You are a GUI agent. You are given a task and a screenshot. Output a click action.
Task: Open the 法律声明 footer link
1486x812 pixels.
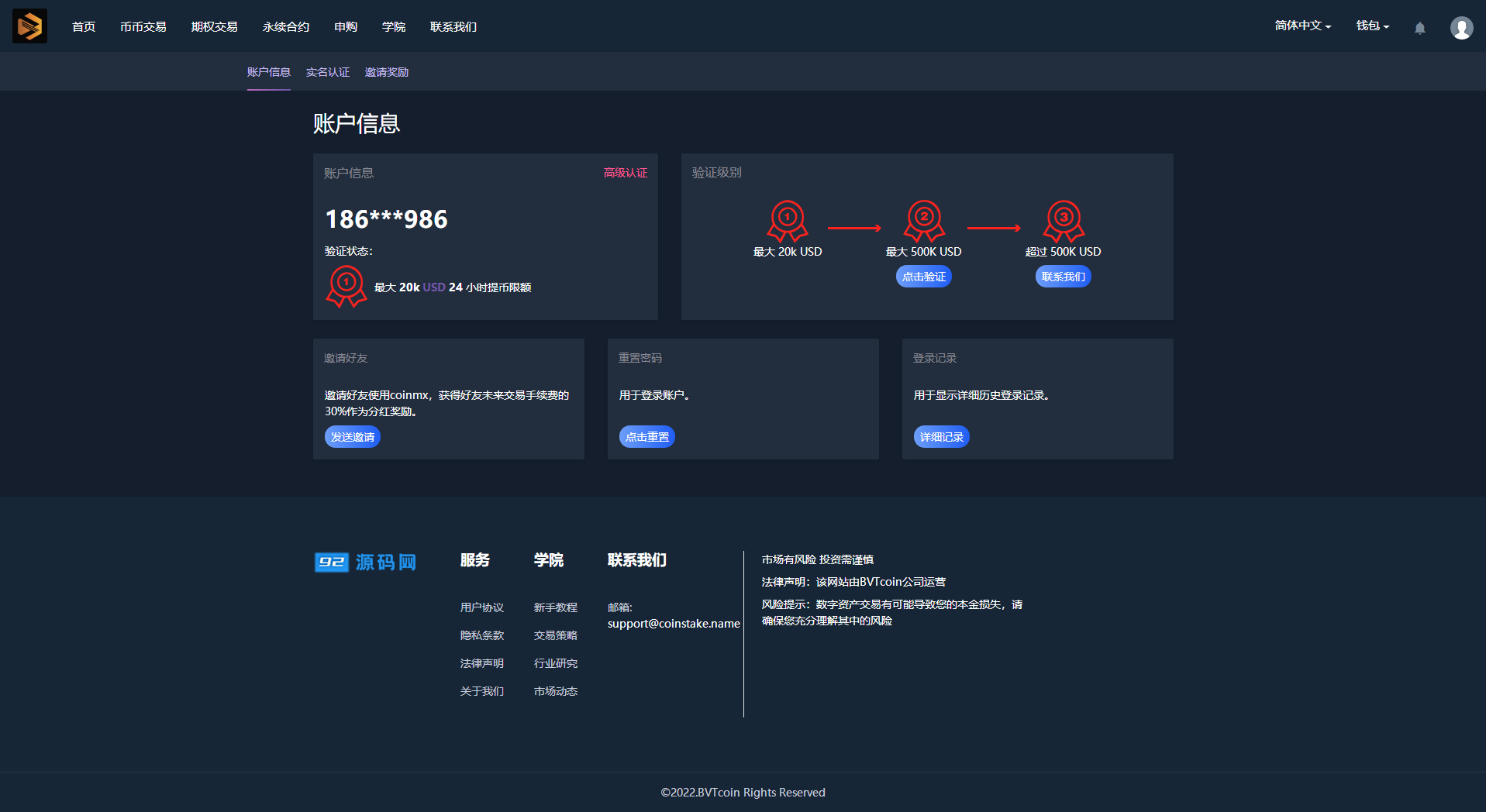tap(482, 663)
